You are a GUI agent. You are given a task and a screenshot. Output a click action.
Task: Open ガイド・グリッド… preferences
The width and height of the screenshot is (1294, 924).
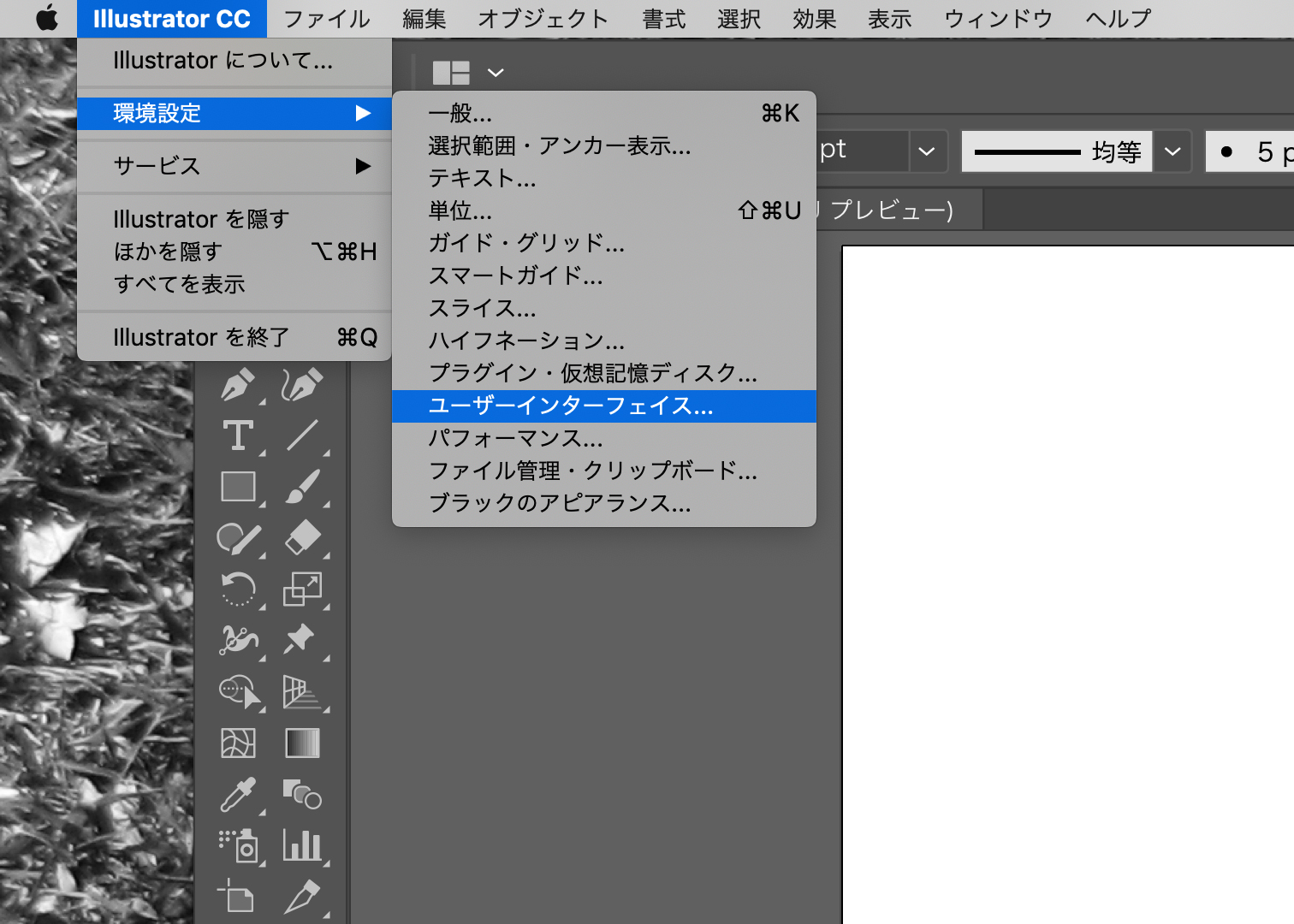[604, 243]
